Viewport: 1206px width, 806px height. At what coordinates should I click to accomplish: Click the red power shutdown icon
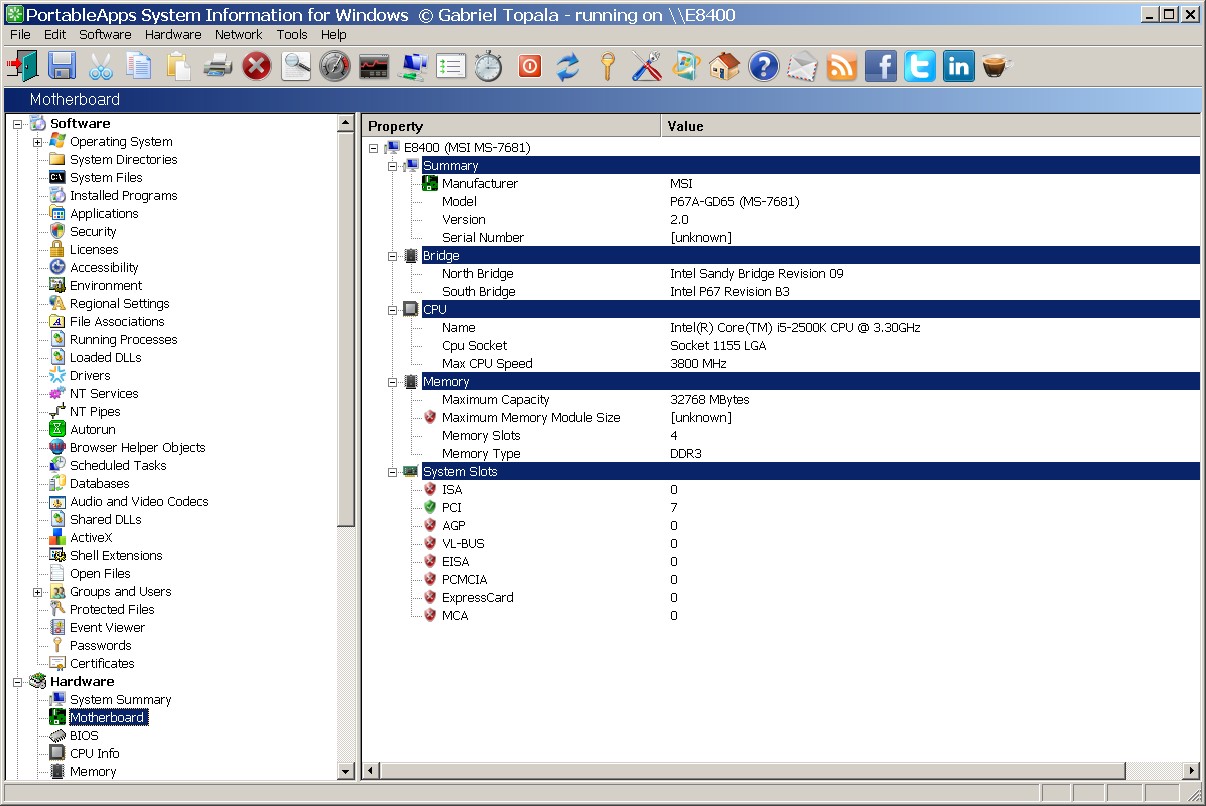tap(529, 66)
